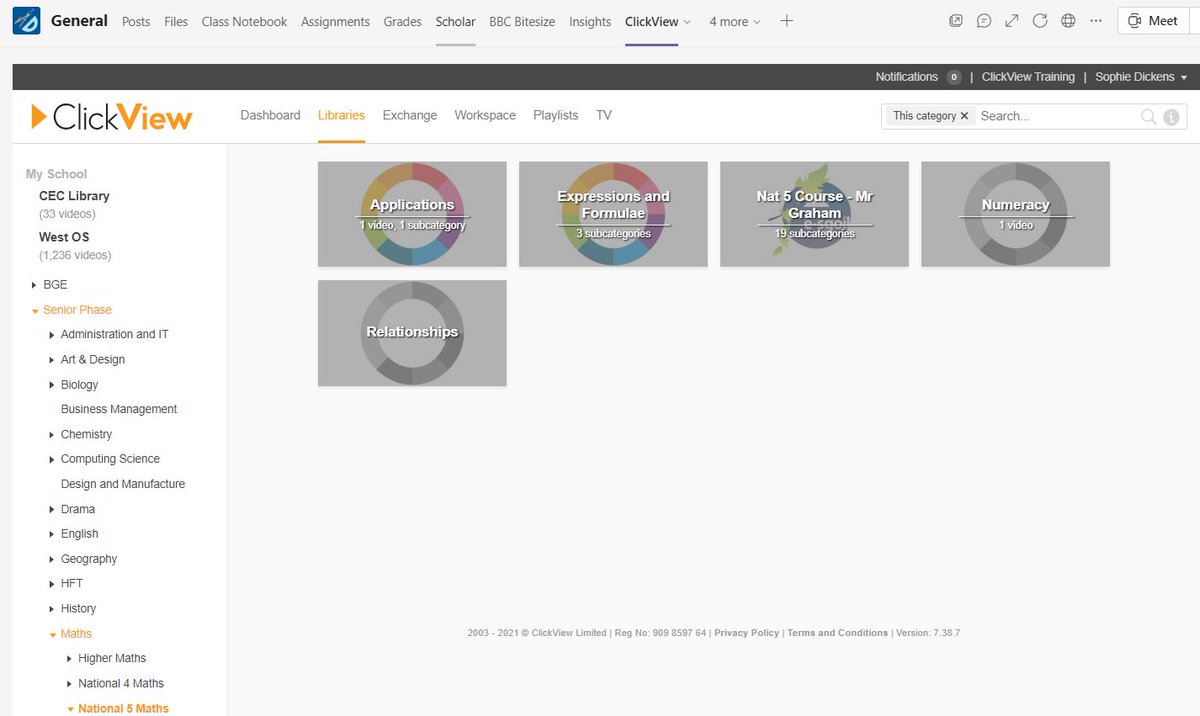Viewport: 1200px width, 716px height.
Task: Open the BBC Bitesize tab
Action: [522, 21]
